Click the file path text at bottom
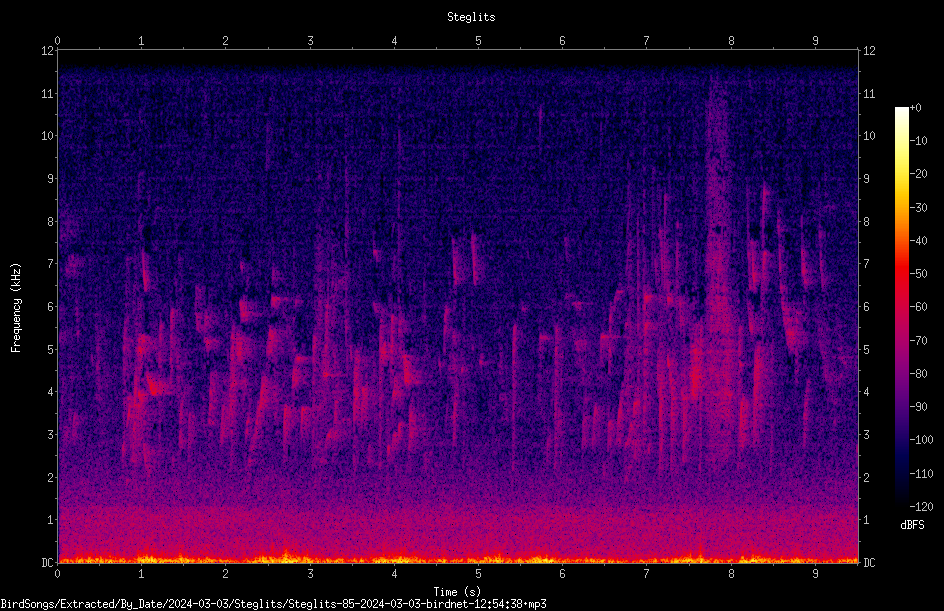 273,604
